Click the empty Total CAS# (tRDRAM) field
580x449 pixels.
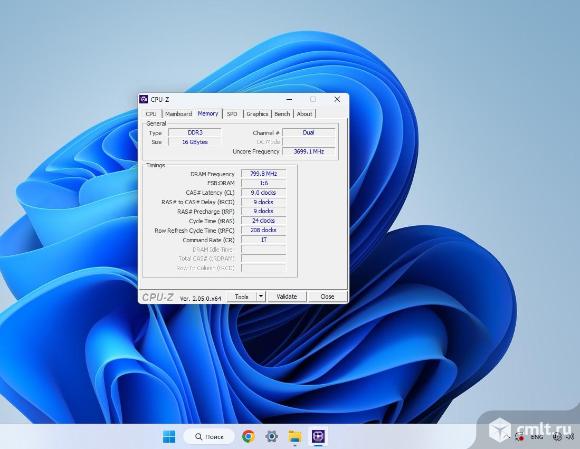(263, 259)
